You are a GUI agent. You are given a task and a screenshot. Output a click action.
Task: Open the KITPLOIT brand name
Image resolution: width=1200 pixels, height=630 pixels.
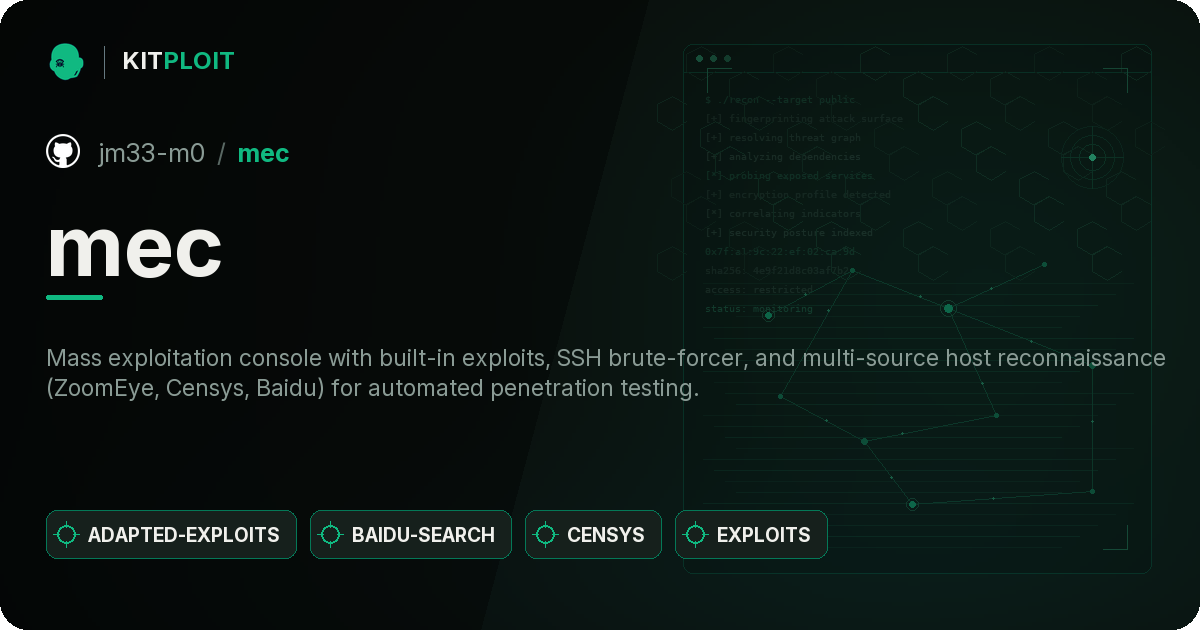tap(178, 61)
